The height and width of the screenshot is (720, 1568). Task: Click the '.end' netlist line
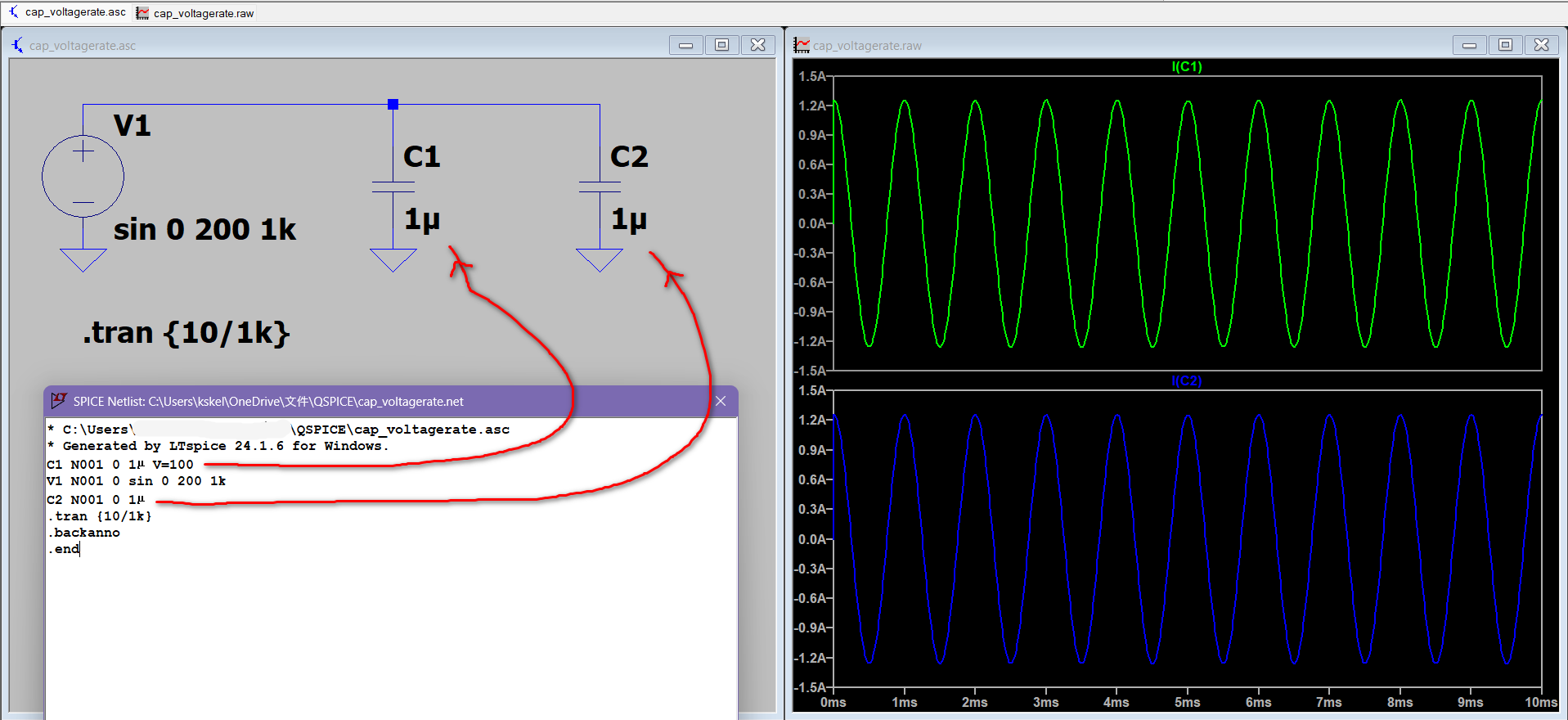[x=64, y=549]
